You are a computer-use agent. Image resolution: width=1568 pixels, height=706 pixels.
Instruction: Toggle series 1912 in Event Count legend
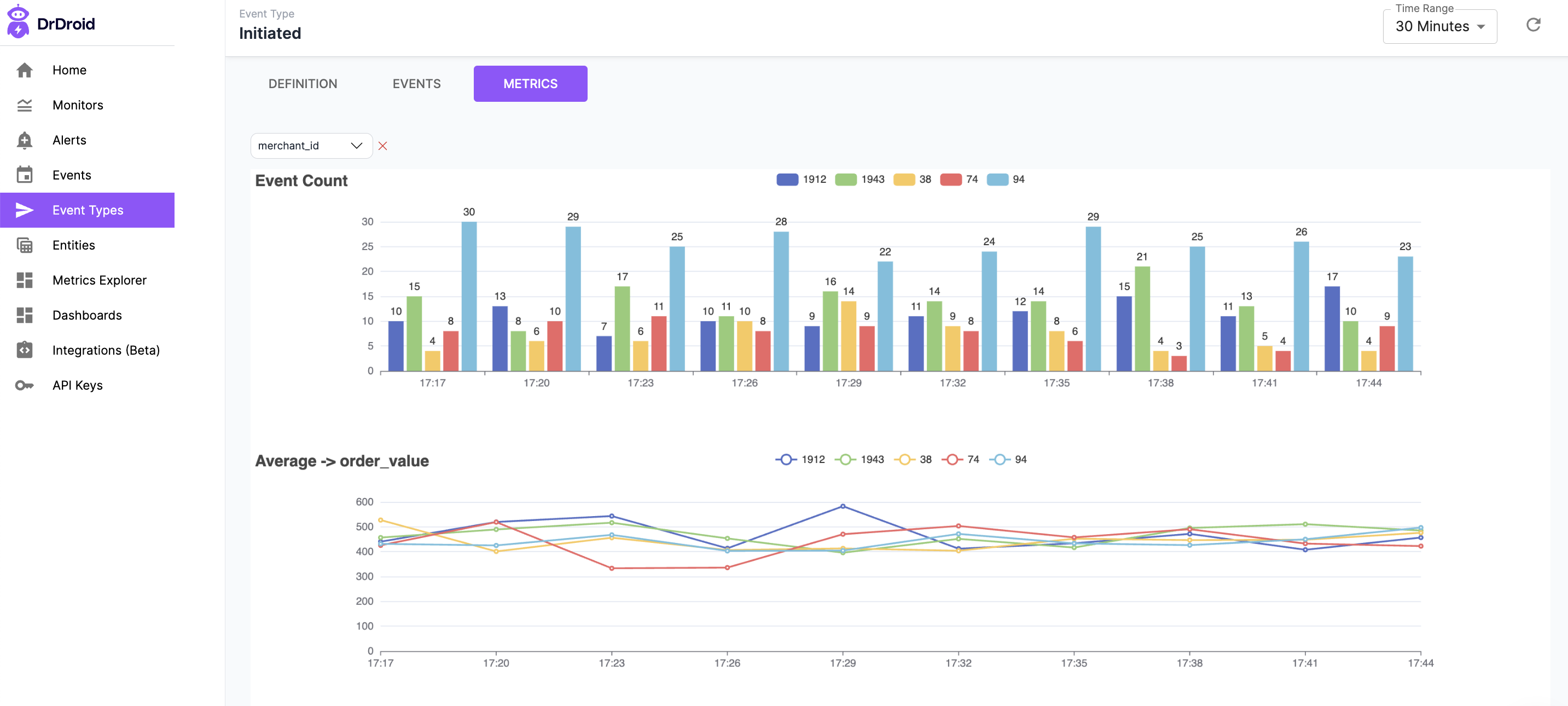pos(788,180)
